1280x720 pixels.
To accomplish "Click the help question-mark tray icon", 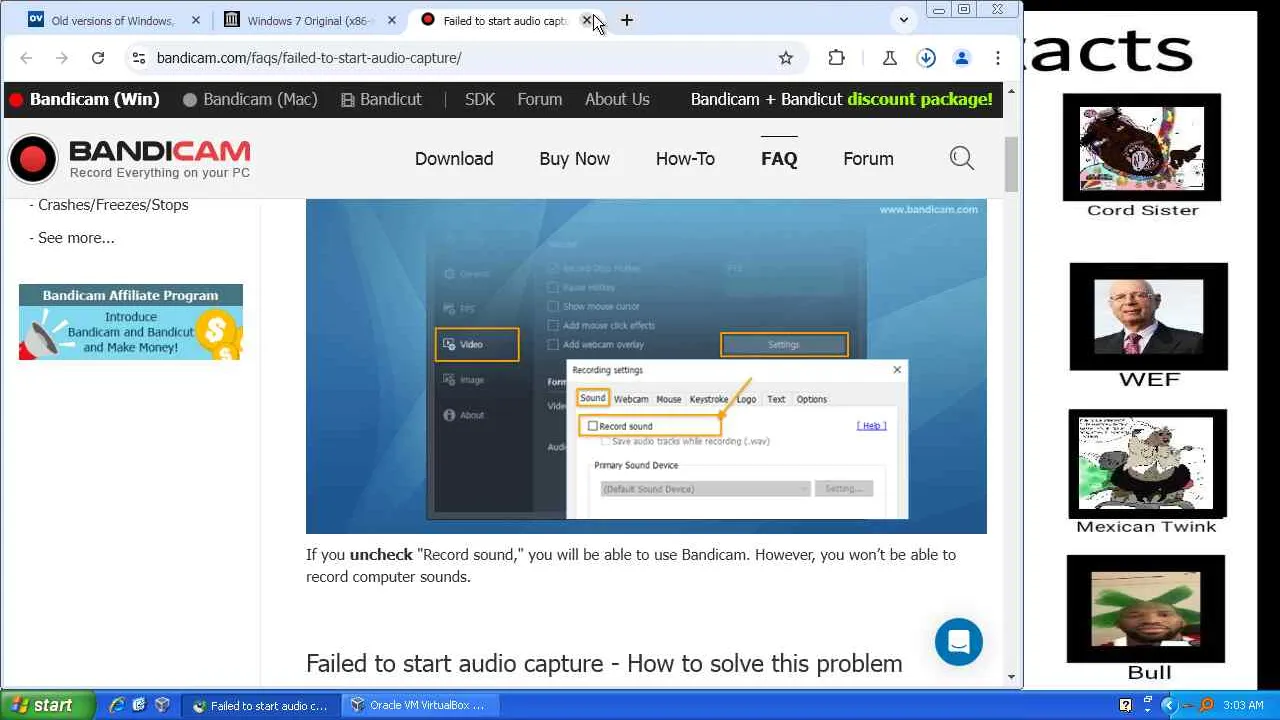I will (x=1126, y=705).
